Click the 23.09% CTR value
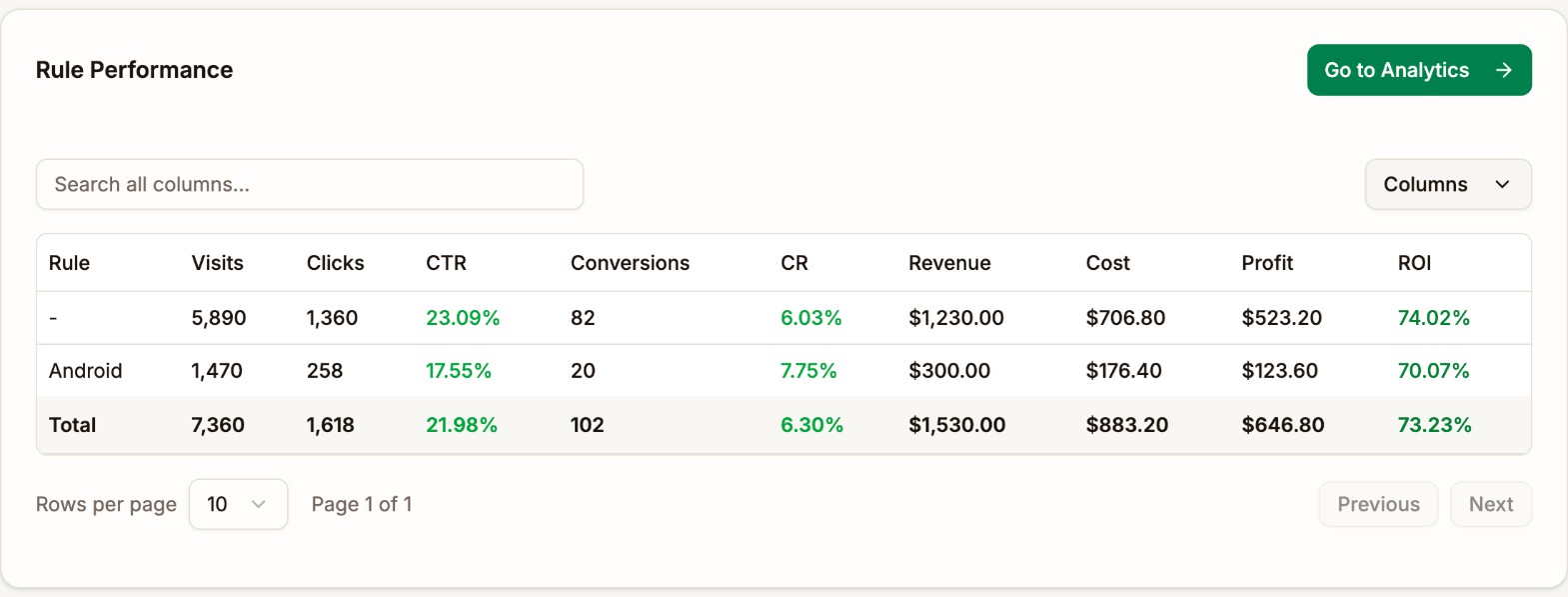The height and width of the screenshot is (597, 1568). 463,318
